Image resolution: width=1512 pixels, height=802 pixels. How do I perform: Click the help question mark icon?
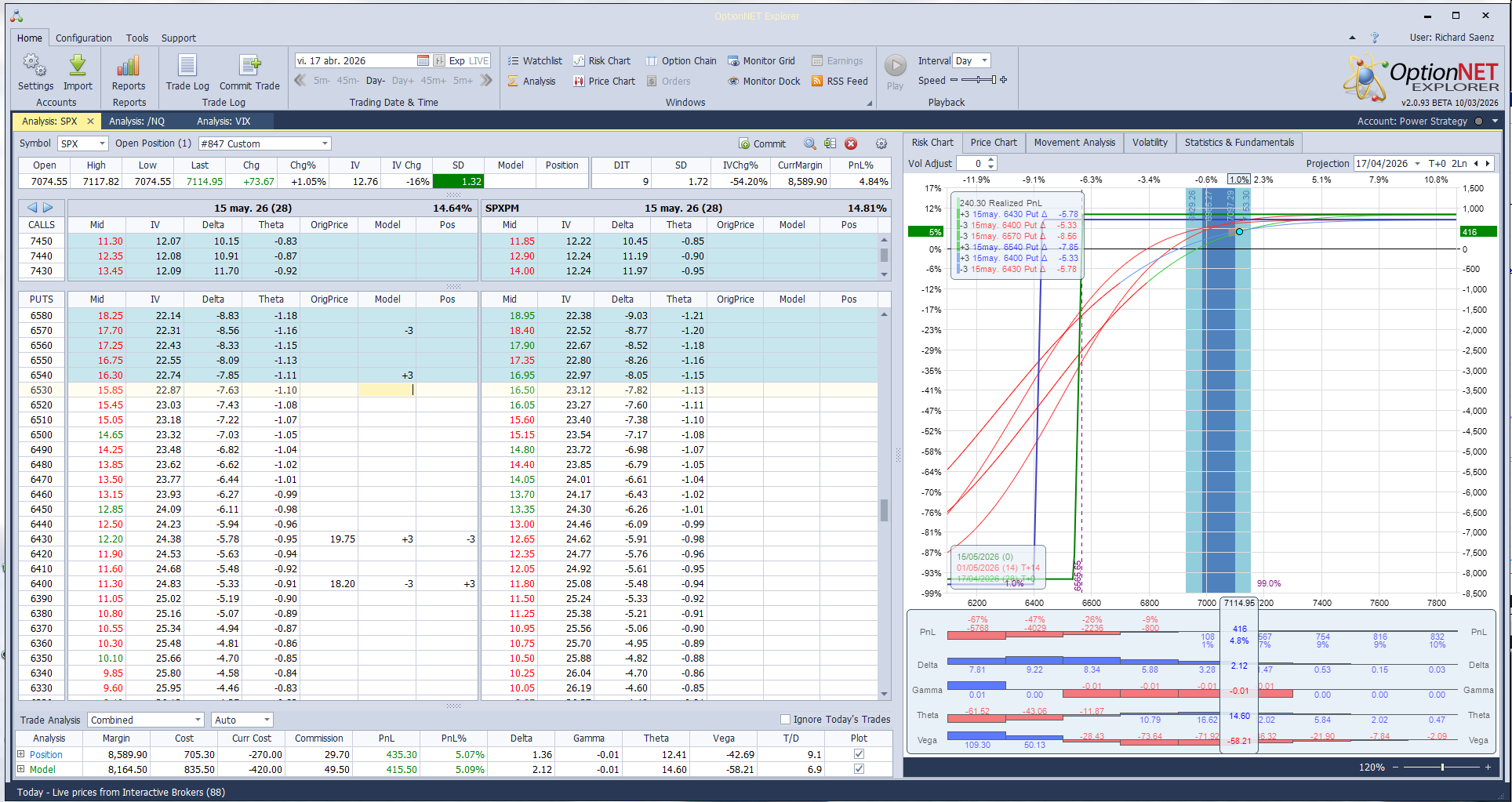tap(1375, 37)
